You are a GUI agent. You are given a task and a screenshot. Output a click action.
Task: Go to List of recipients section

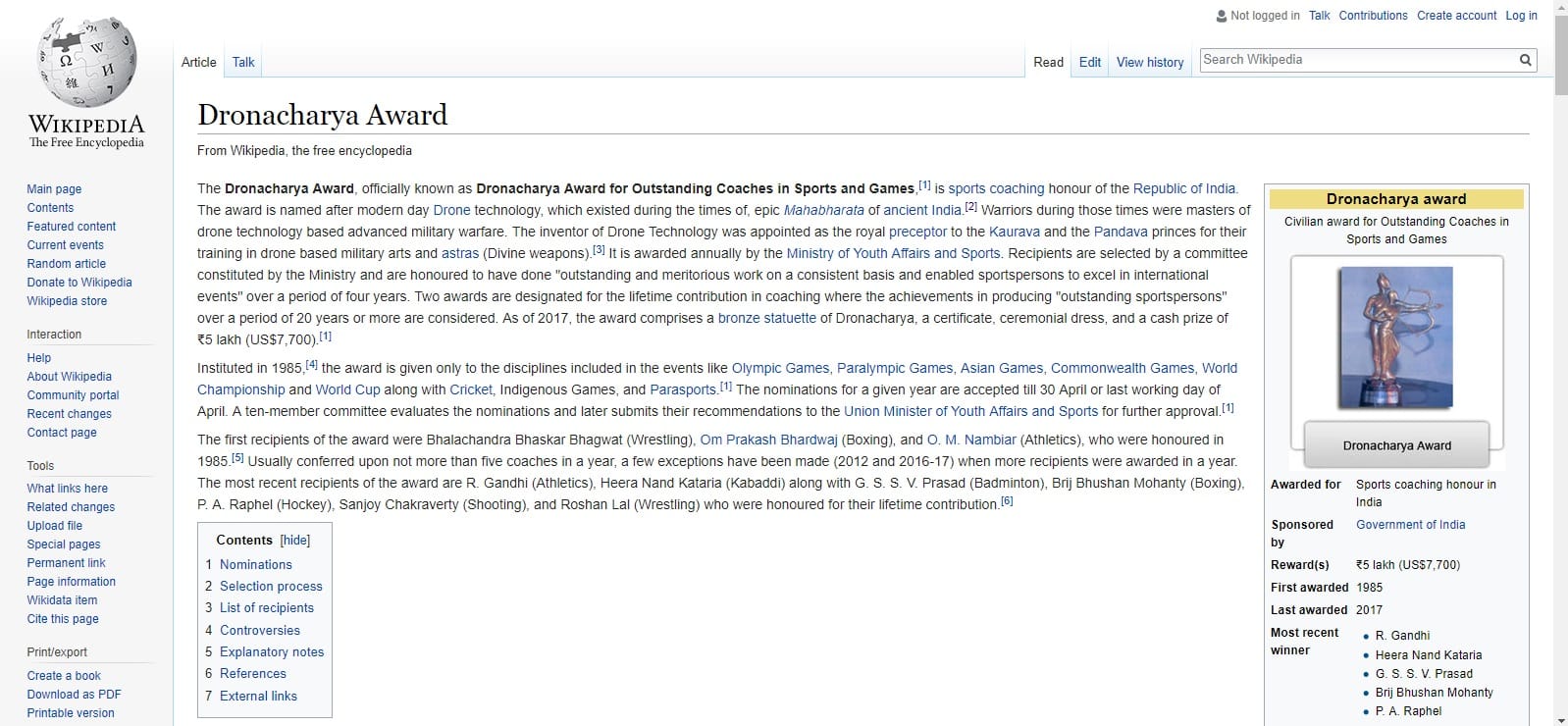[x=266, y=608]
